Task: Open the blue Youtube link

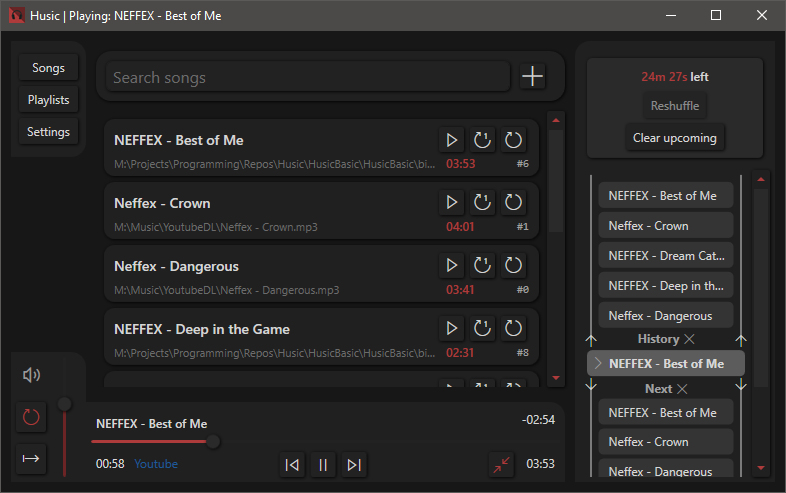Action: (x=156, y=464)
